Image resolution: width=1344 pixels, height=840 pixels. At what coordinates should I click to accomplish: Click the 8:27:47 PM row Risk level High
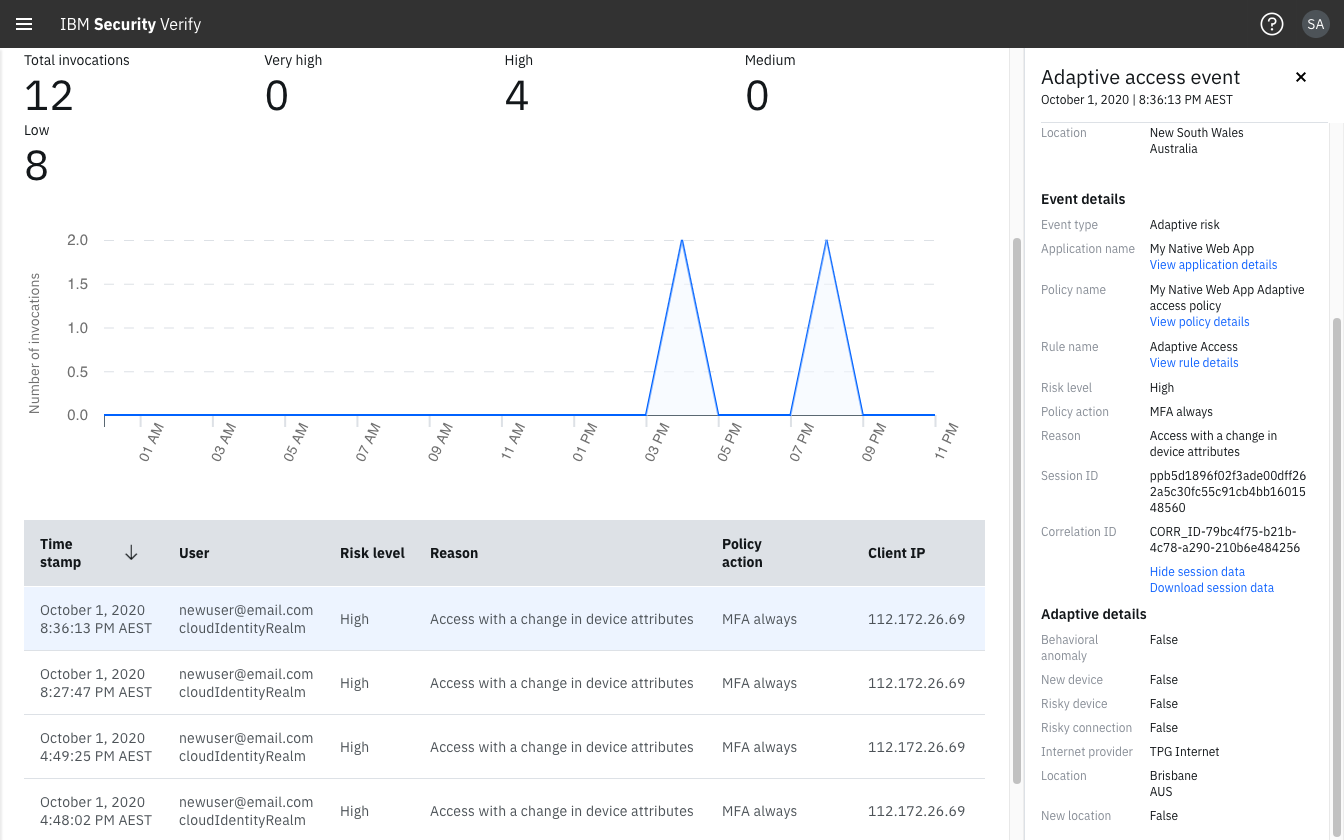[354, 683]
